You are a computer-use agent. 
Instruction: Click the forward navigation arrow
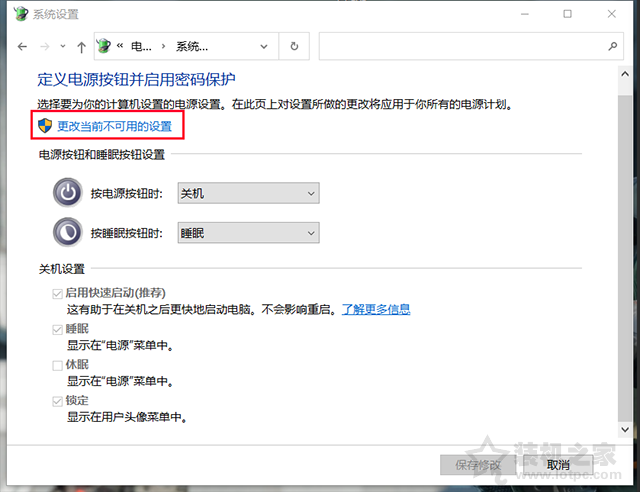44,47
